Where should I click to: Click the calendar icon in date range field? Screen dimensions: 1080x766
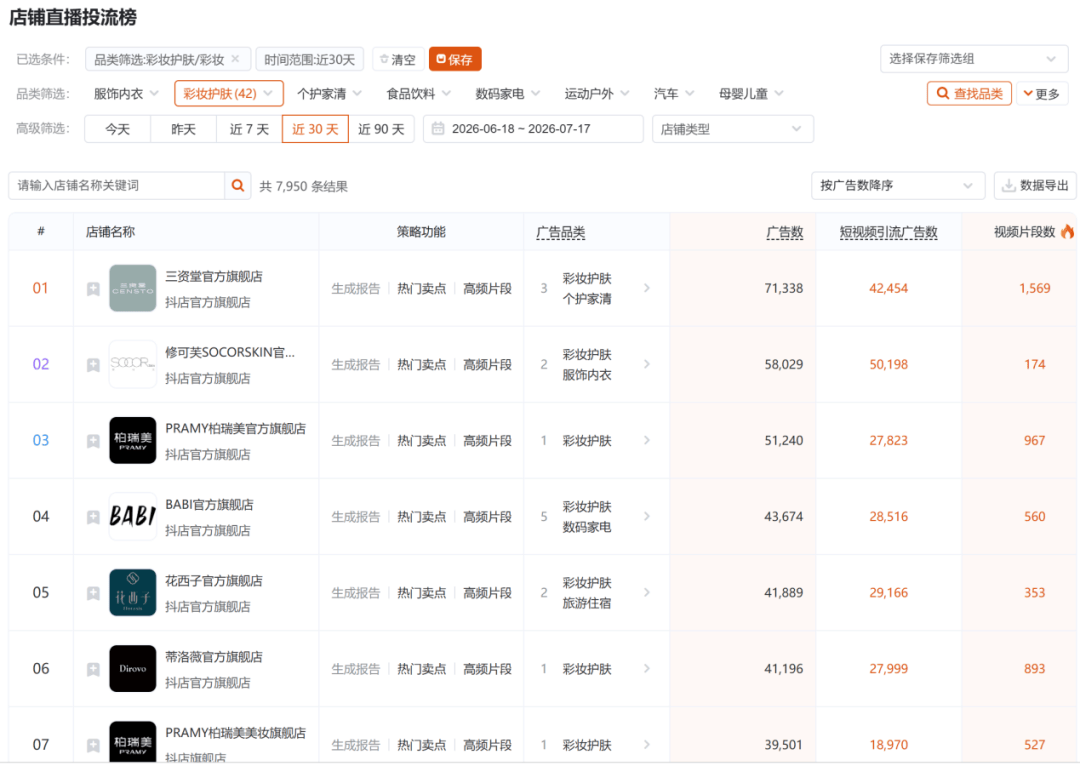point(438,129)
